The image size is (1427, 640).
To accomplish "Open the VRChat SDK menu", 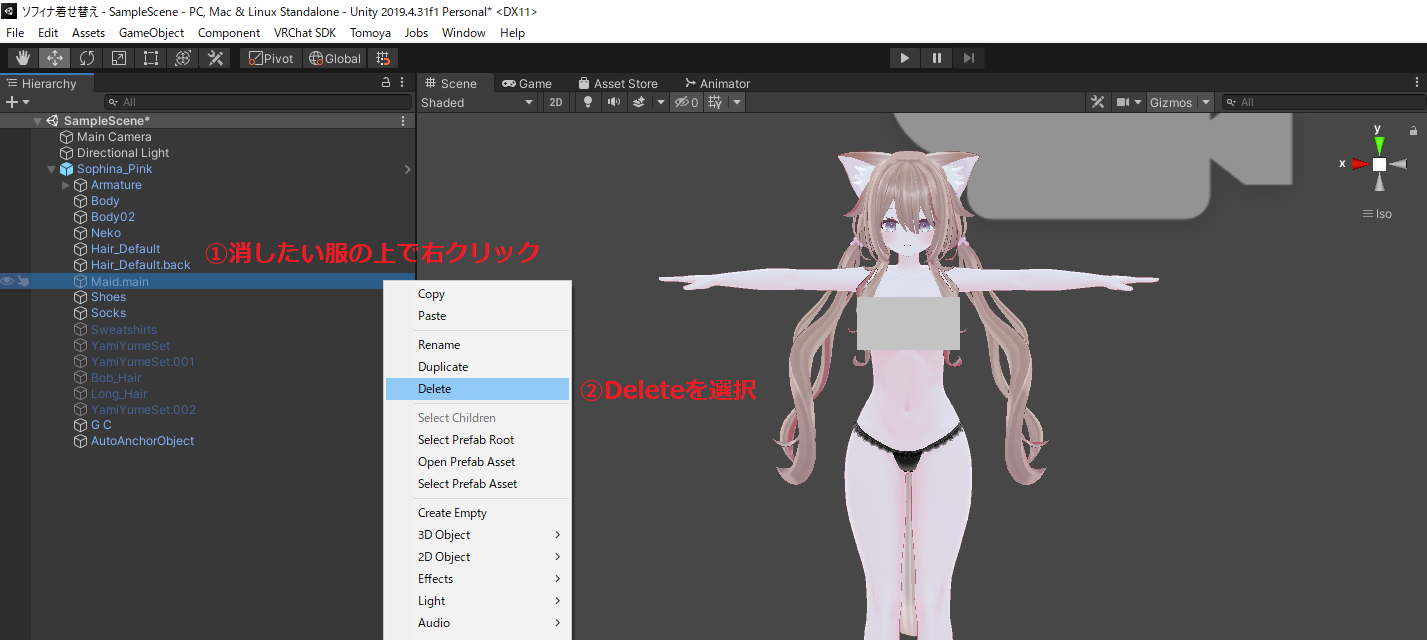I will 305,33.
